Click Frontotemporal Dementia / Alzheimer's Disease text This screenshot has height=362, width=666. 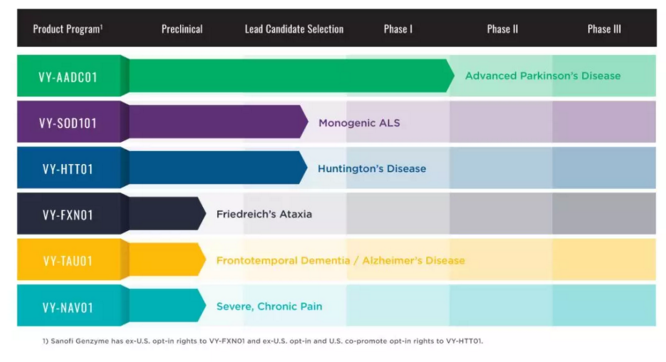[x=341, y=260]
